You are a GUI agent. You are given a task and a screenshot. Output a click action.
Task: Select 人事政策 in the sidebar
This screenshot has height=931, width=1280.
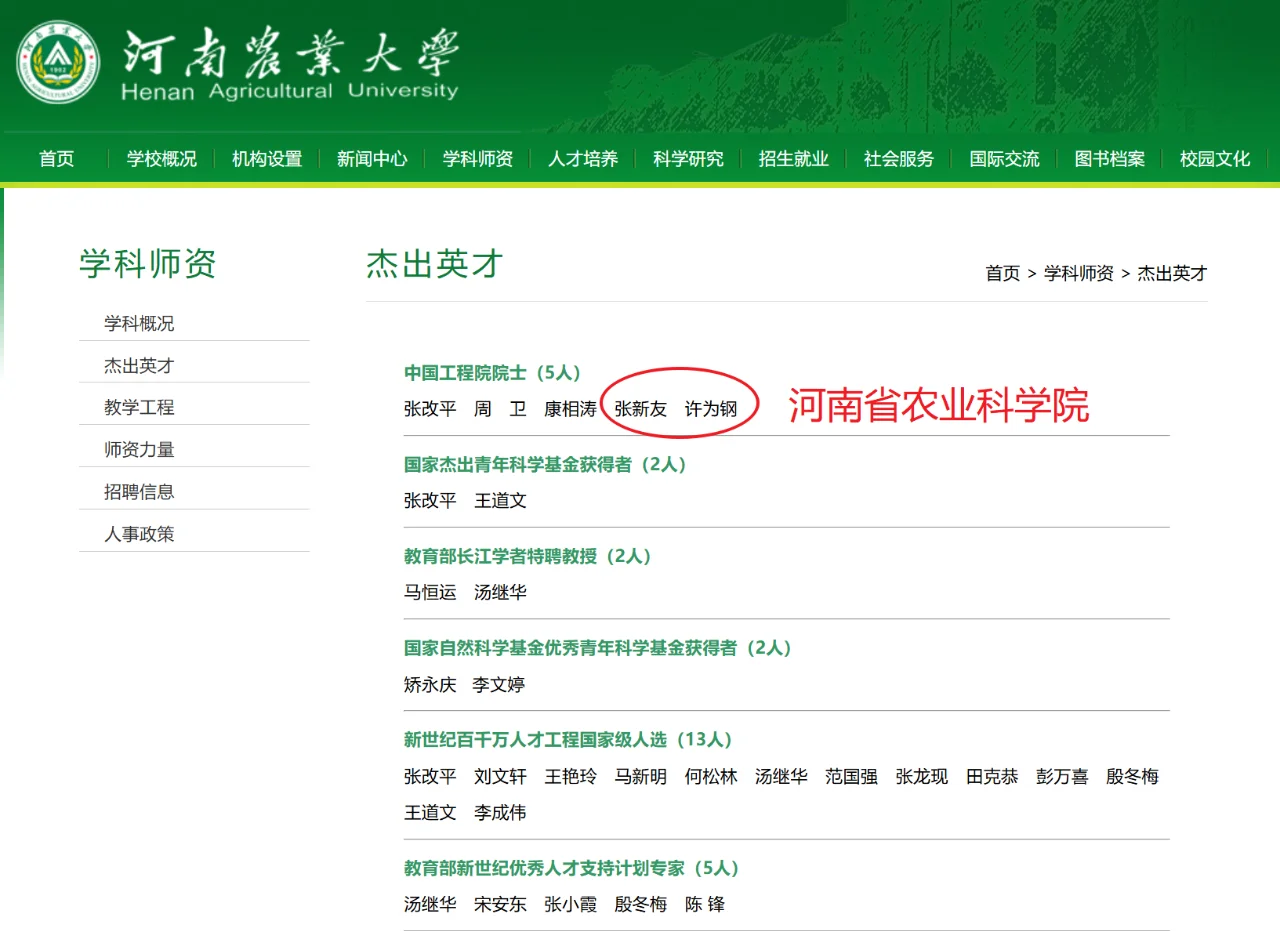point(139,534)
